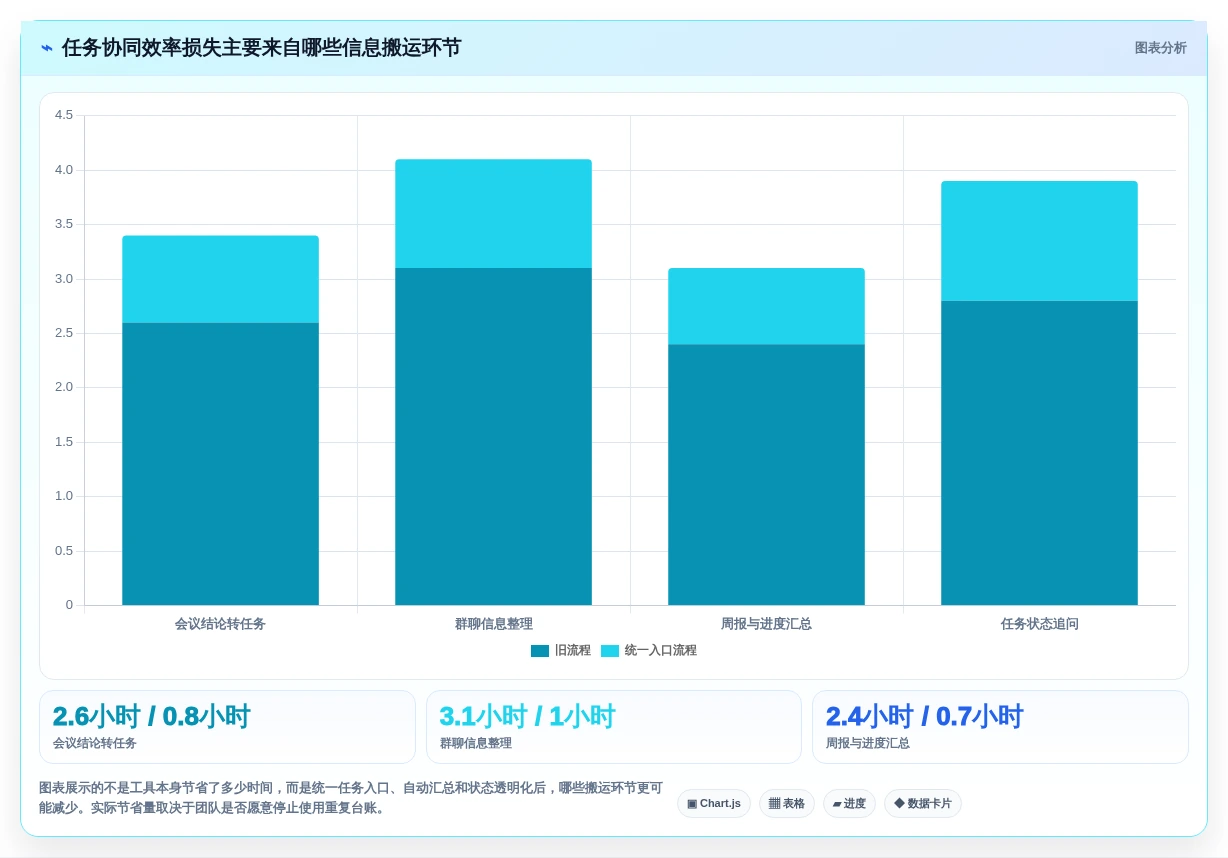Click the 会议结论转任务 x-axis label
1228x858 pixels.
(x=220, y=624)
